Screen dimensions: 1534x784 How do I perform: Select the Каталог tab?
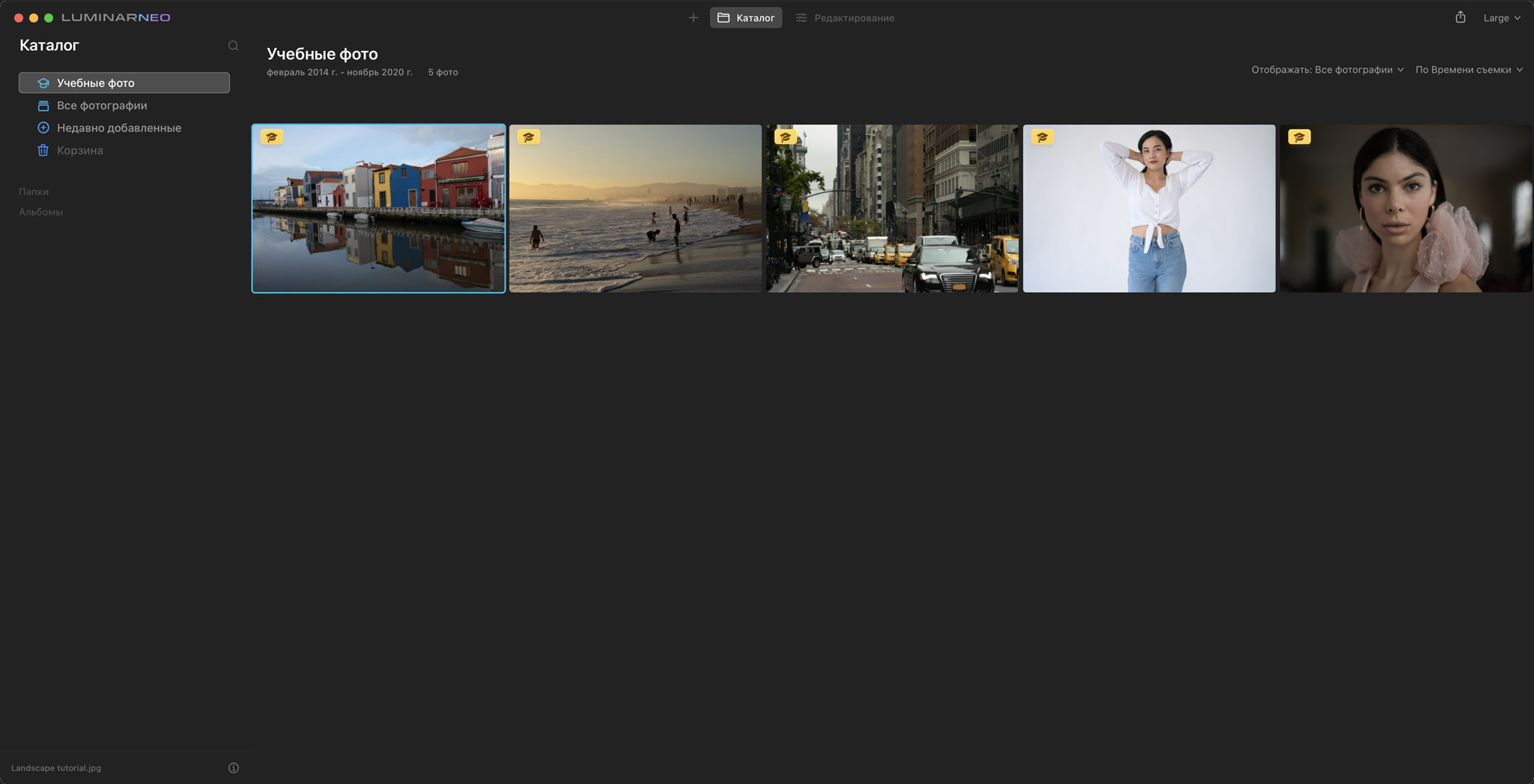[x=745, y=17]
